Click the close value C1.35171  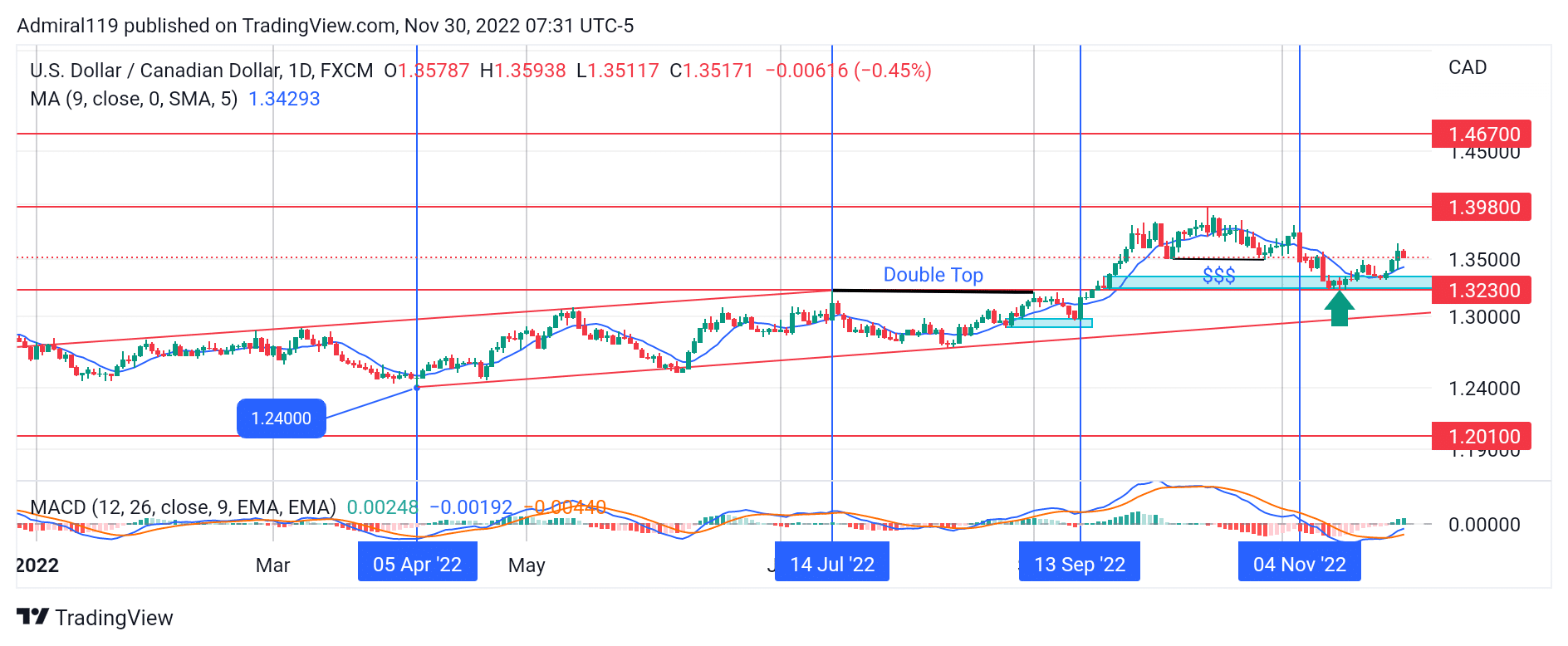tap(712, 71)
